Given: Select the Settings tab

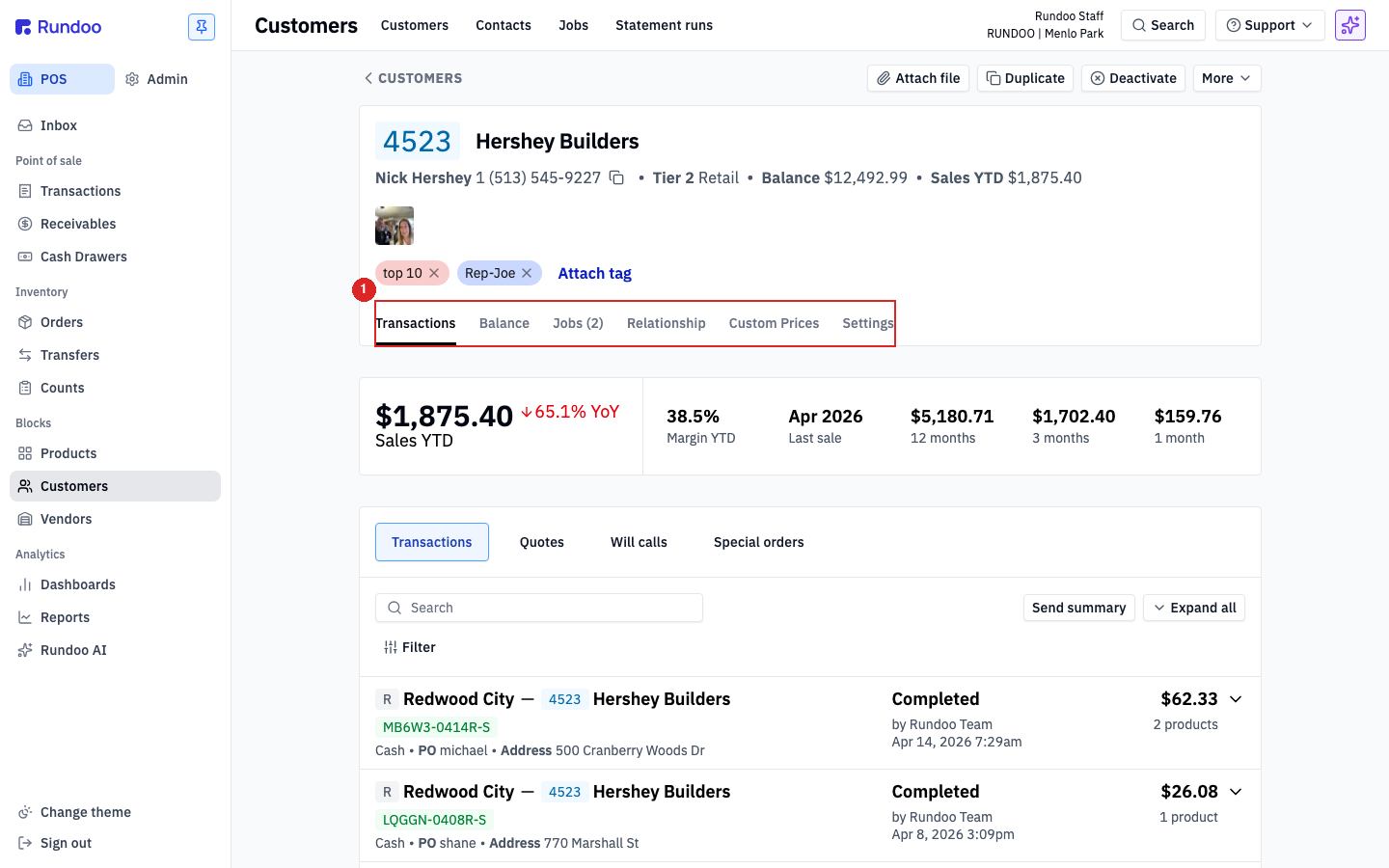Looking at the screenshot, I should click(868, 323).
